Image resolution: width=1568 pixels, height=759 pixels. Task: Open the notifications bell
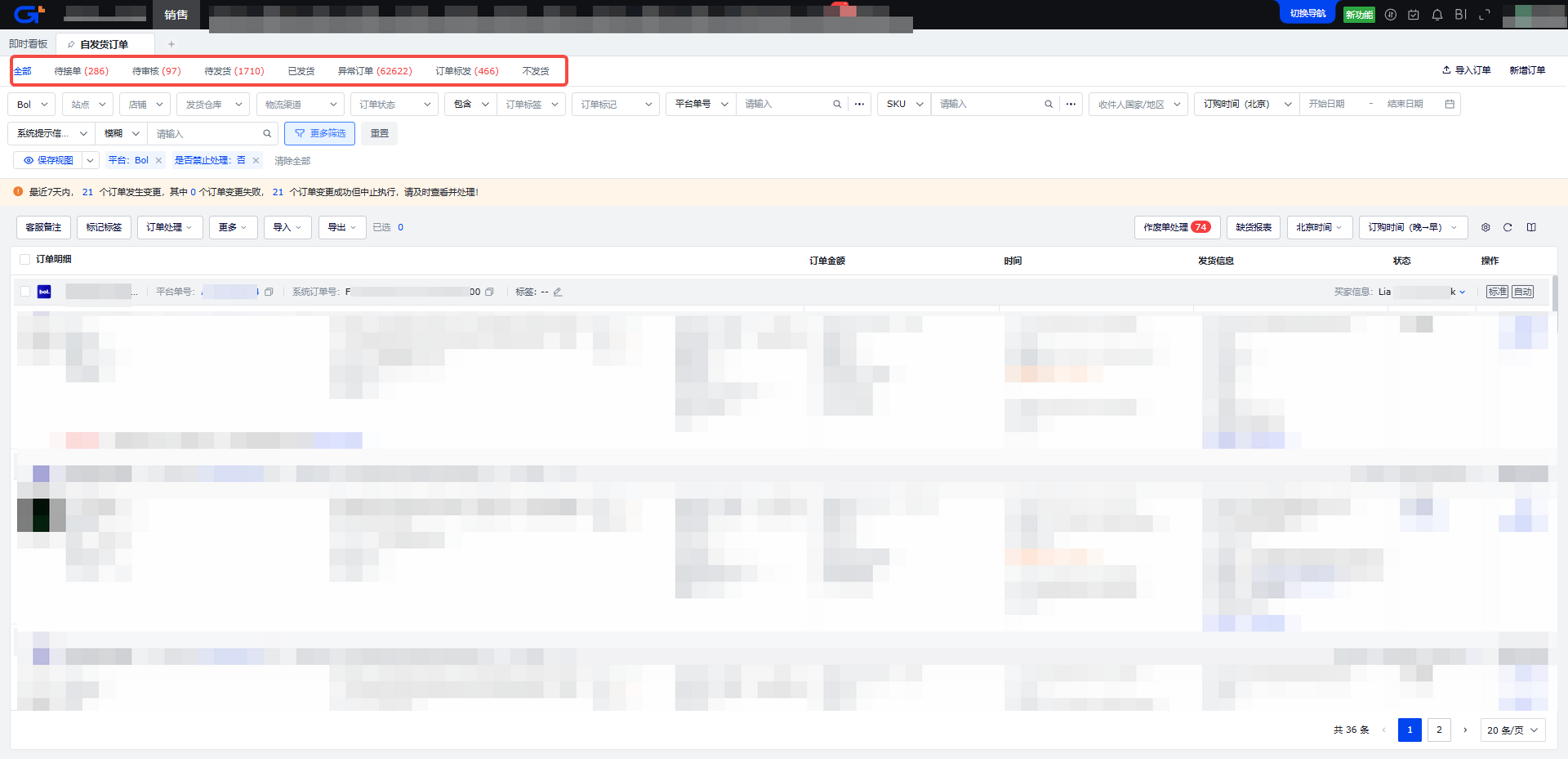click(x=1437, y=15)
